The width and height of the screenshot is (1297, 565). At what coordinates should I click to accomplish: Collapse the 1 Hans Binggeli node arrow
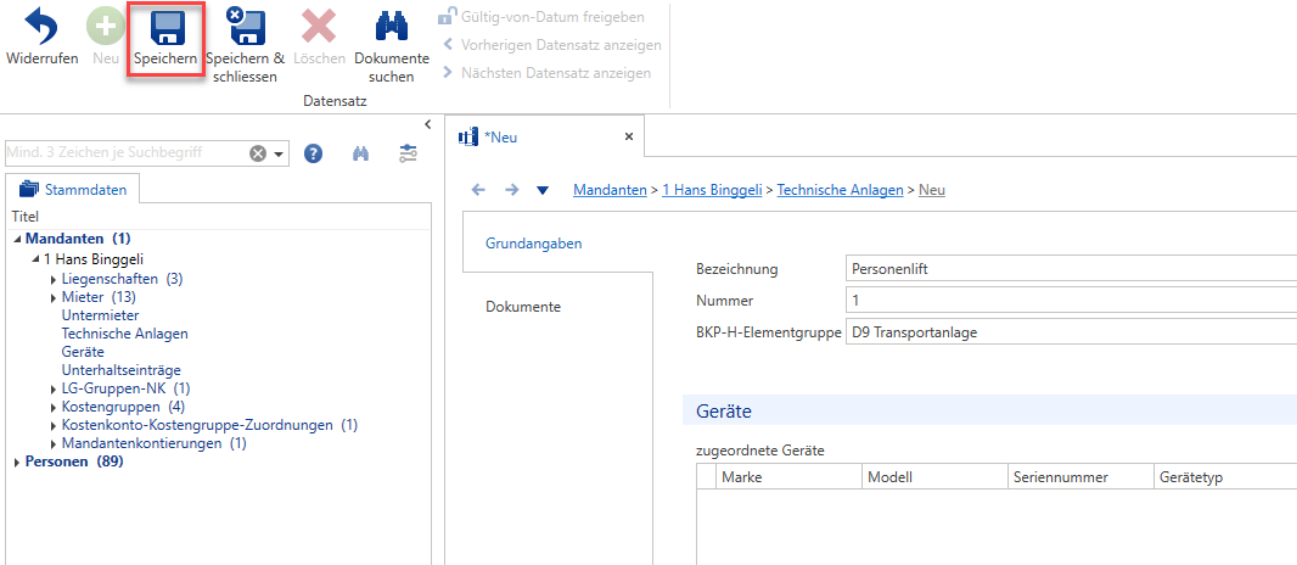pyautogui.click(x=35, y=259)
